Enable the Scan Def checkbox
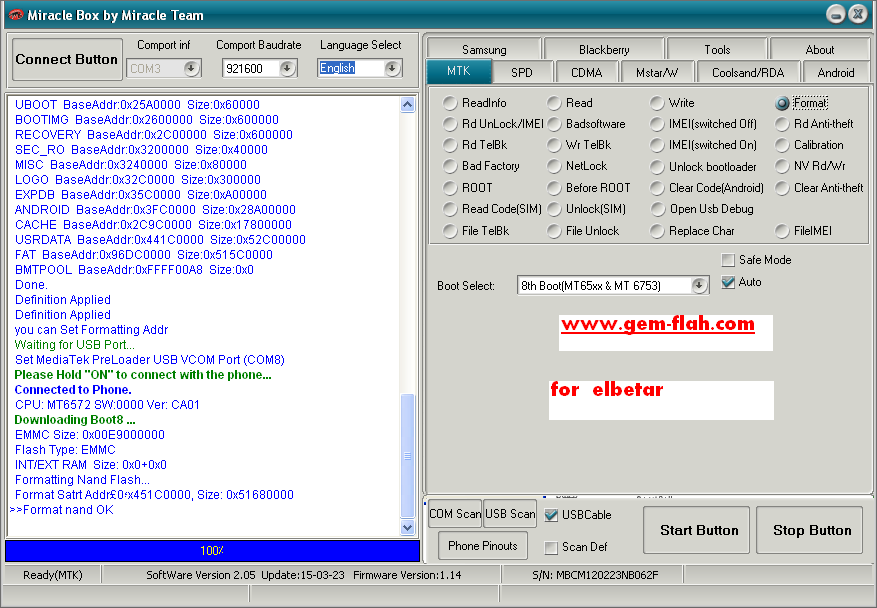Viewport: 877px width, 608px height. click(551, 547)
